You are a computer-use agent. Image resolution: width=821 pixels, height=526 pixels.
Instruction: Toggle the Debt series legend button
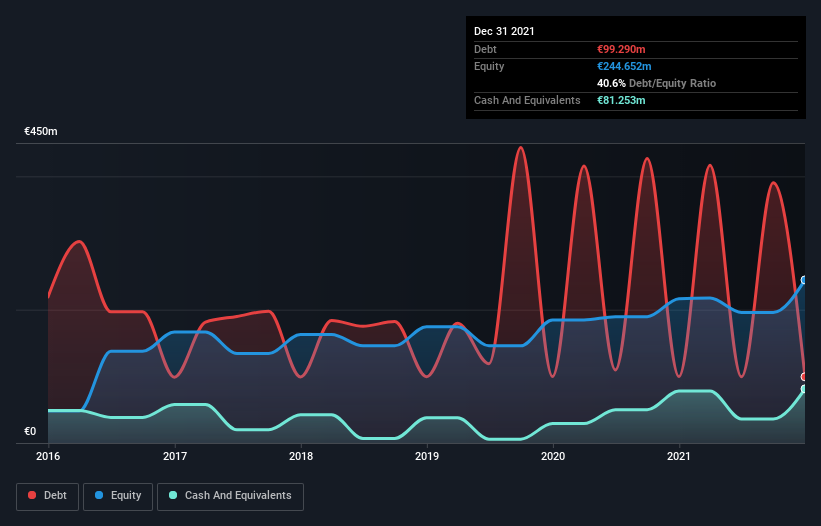[47, 496]
